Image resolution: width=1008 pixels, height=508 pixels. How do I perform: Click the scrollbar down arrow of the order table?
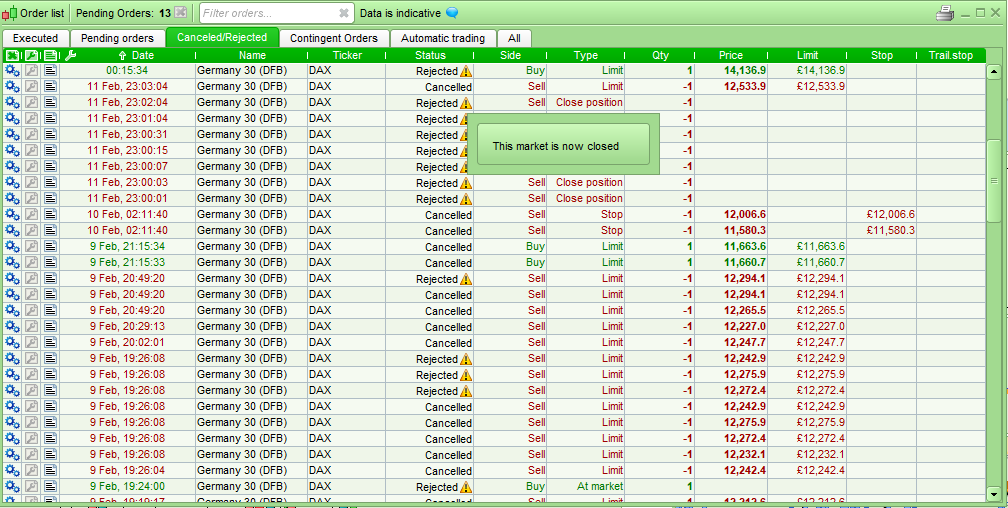click(x=993, y=494)
